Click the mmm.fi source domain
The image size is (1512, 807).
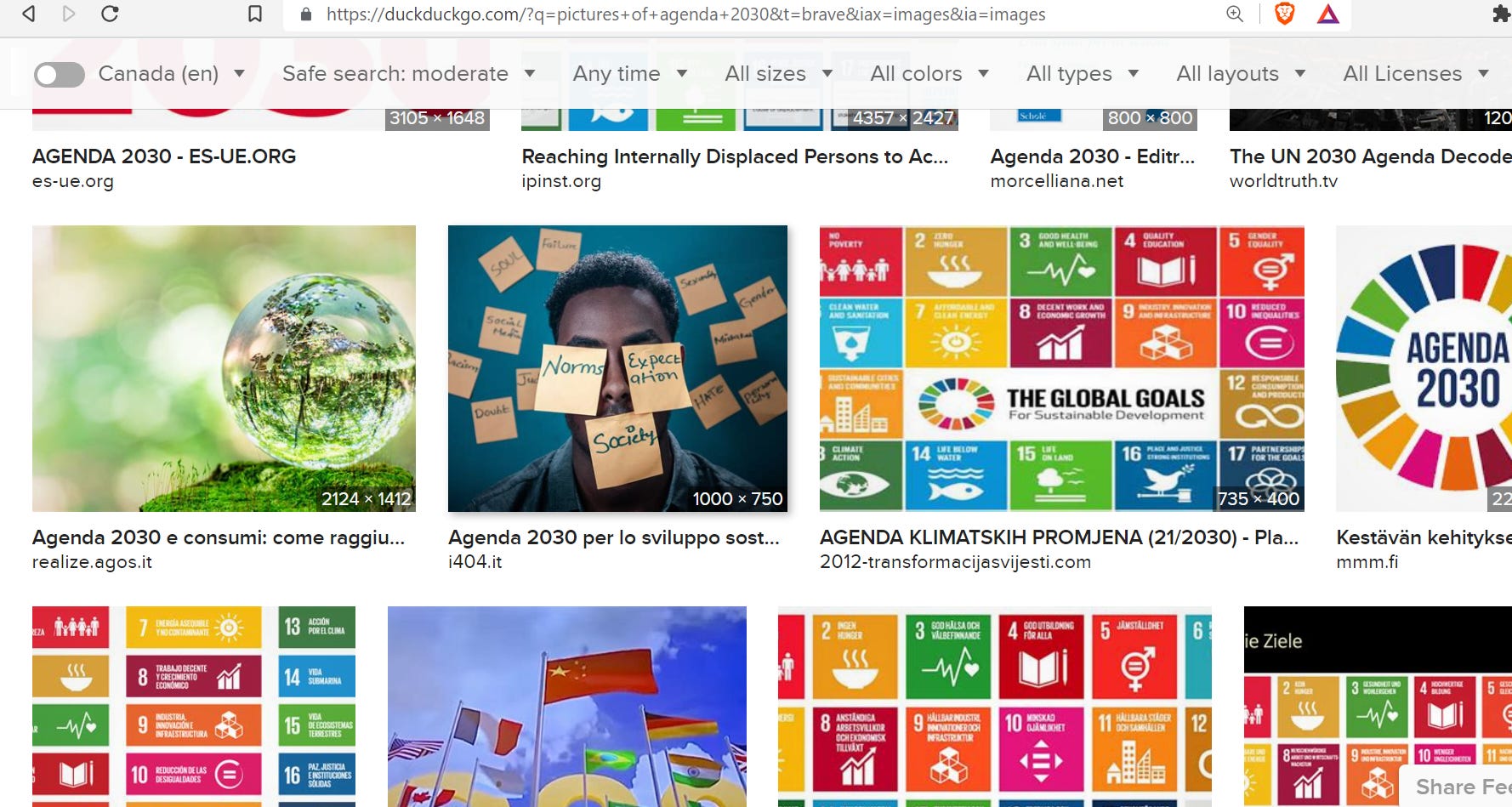[1367, 562]
